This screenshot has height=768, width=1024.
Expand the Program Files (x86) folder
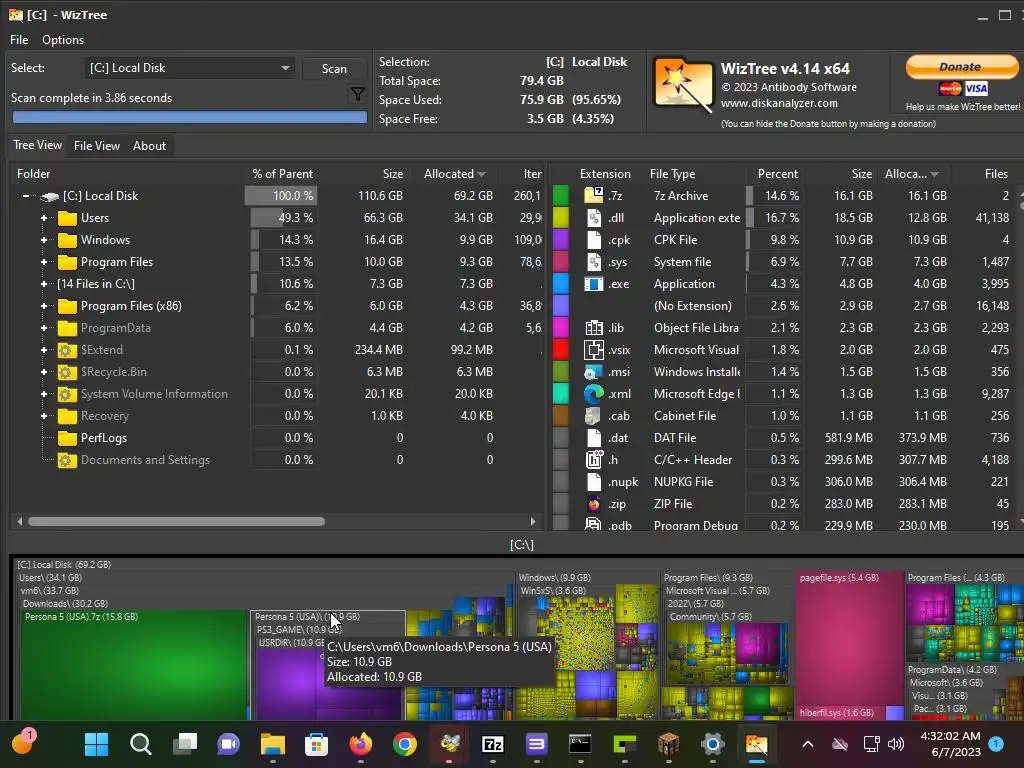[44, 306]
